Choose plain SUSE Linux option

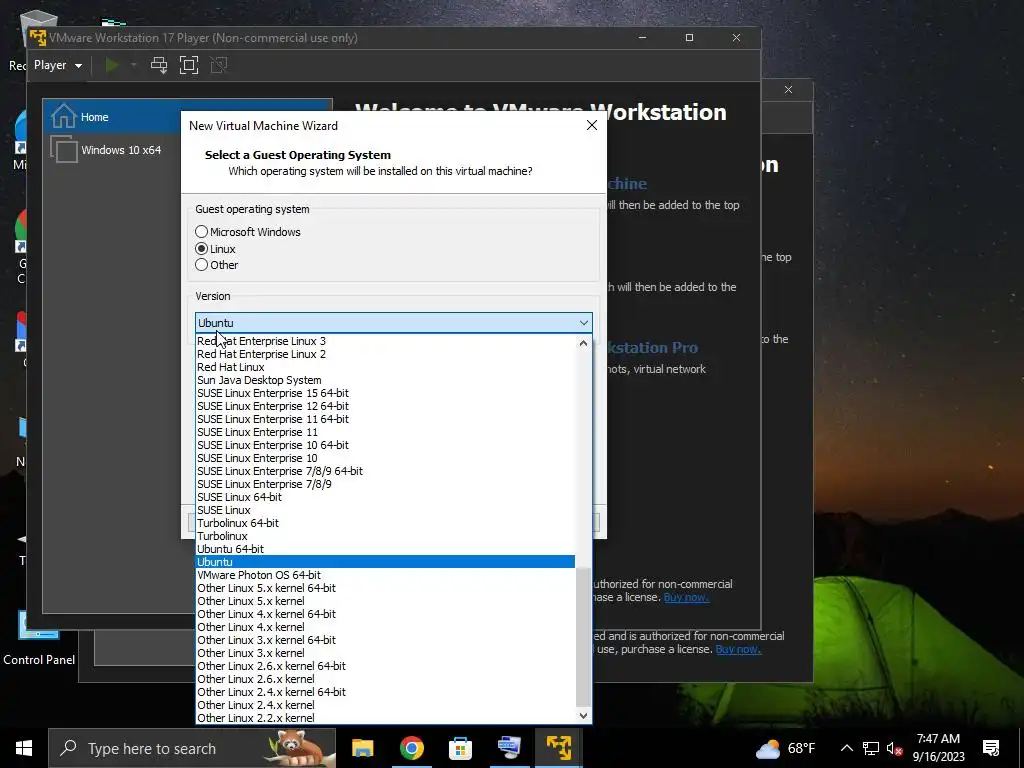(385, 510)
